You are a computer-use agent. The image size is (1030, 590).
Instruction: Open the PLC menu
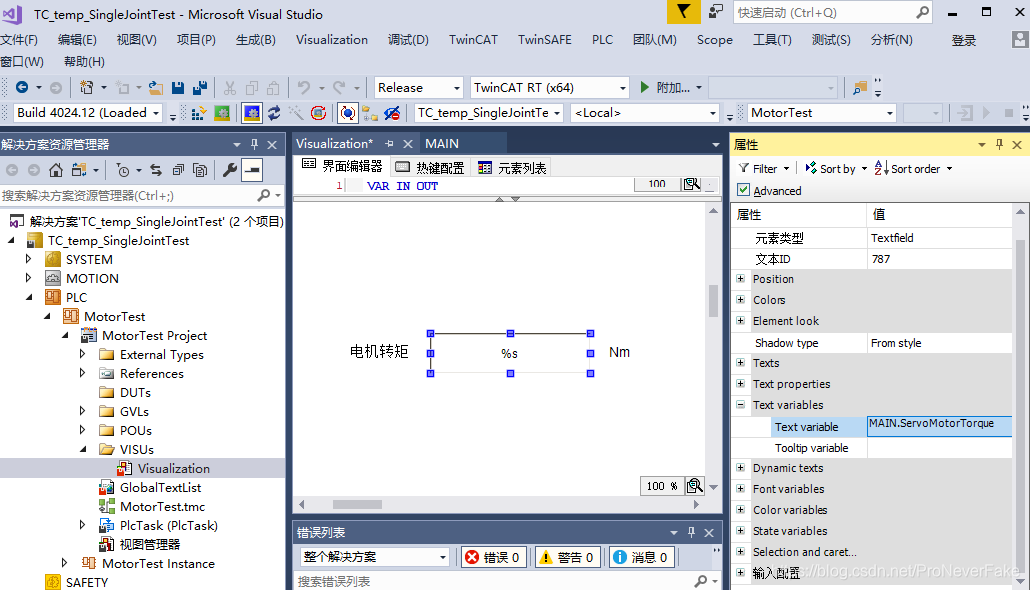[x=602, y=39]
